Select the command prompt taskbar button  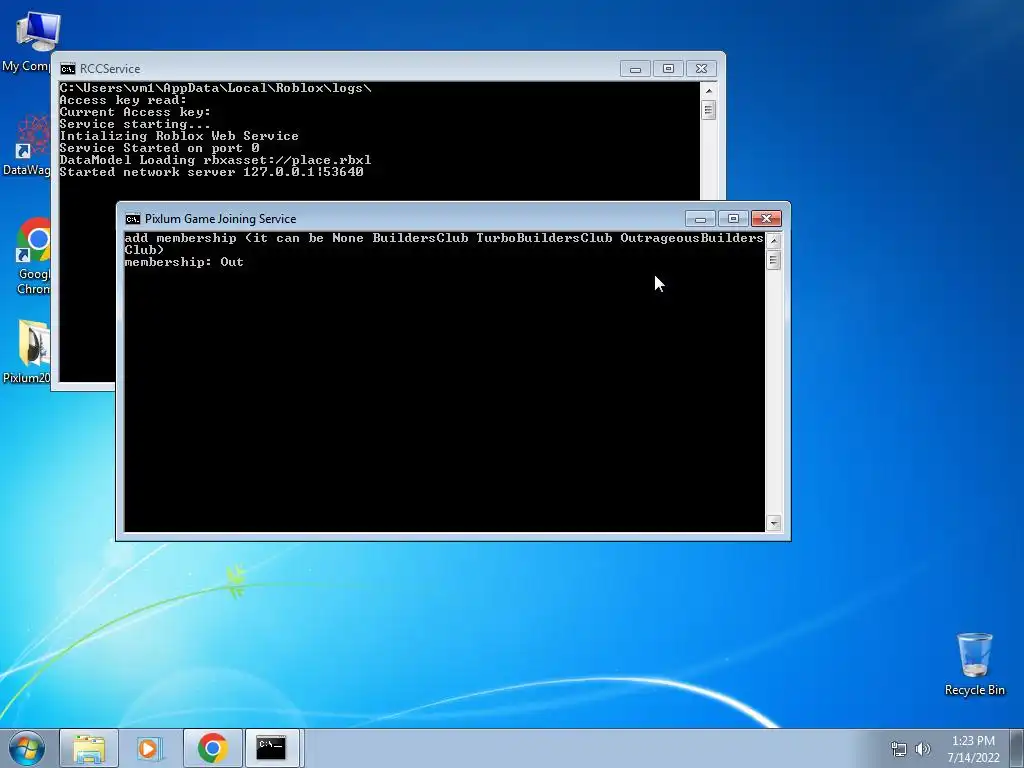[x=272, y=748]
